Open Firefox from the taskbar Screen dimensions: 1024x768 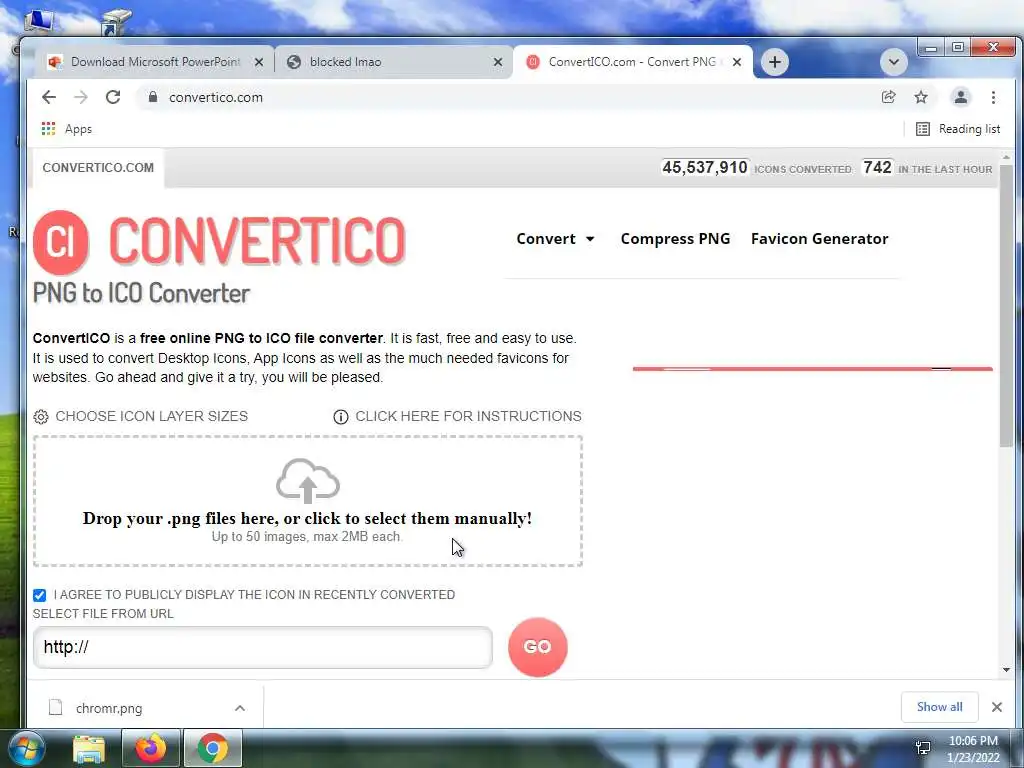click(150, 748)
